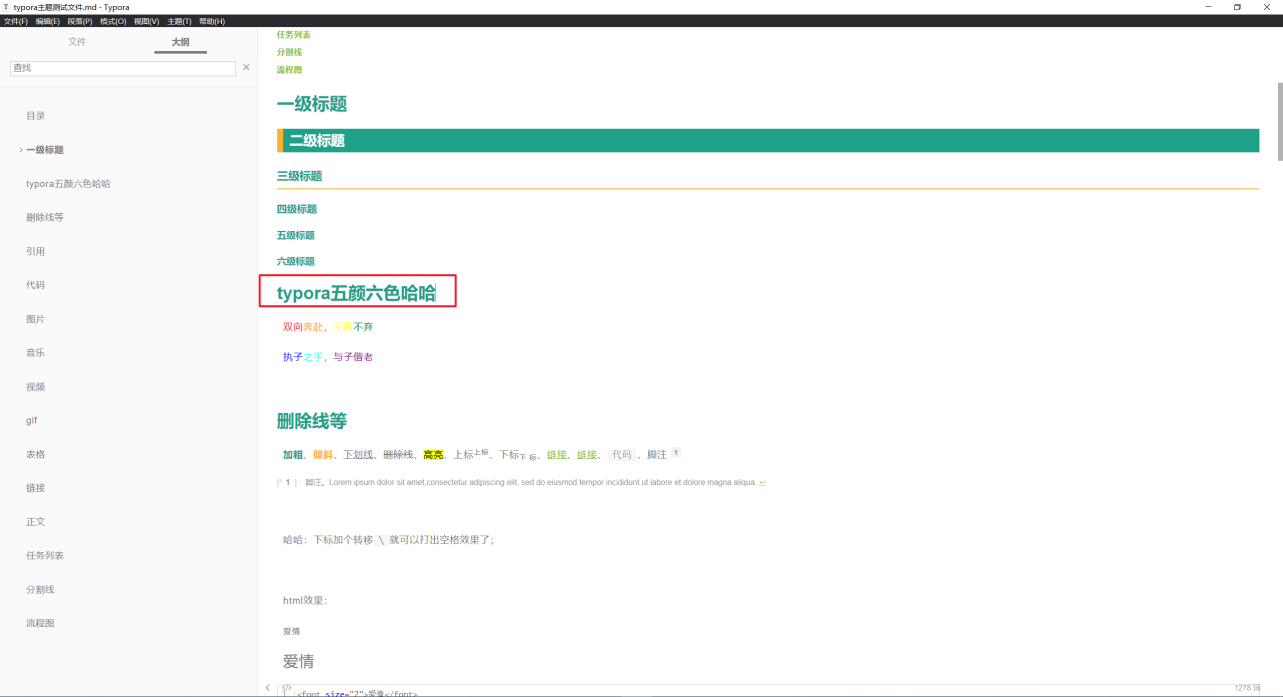Follow the 流程图 link in the document TOC
The height and width of the screenshot is (697, 1283).
[289, 70]
